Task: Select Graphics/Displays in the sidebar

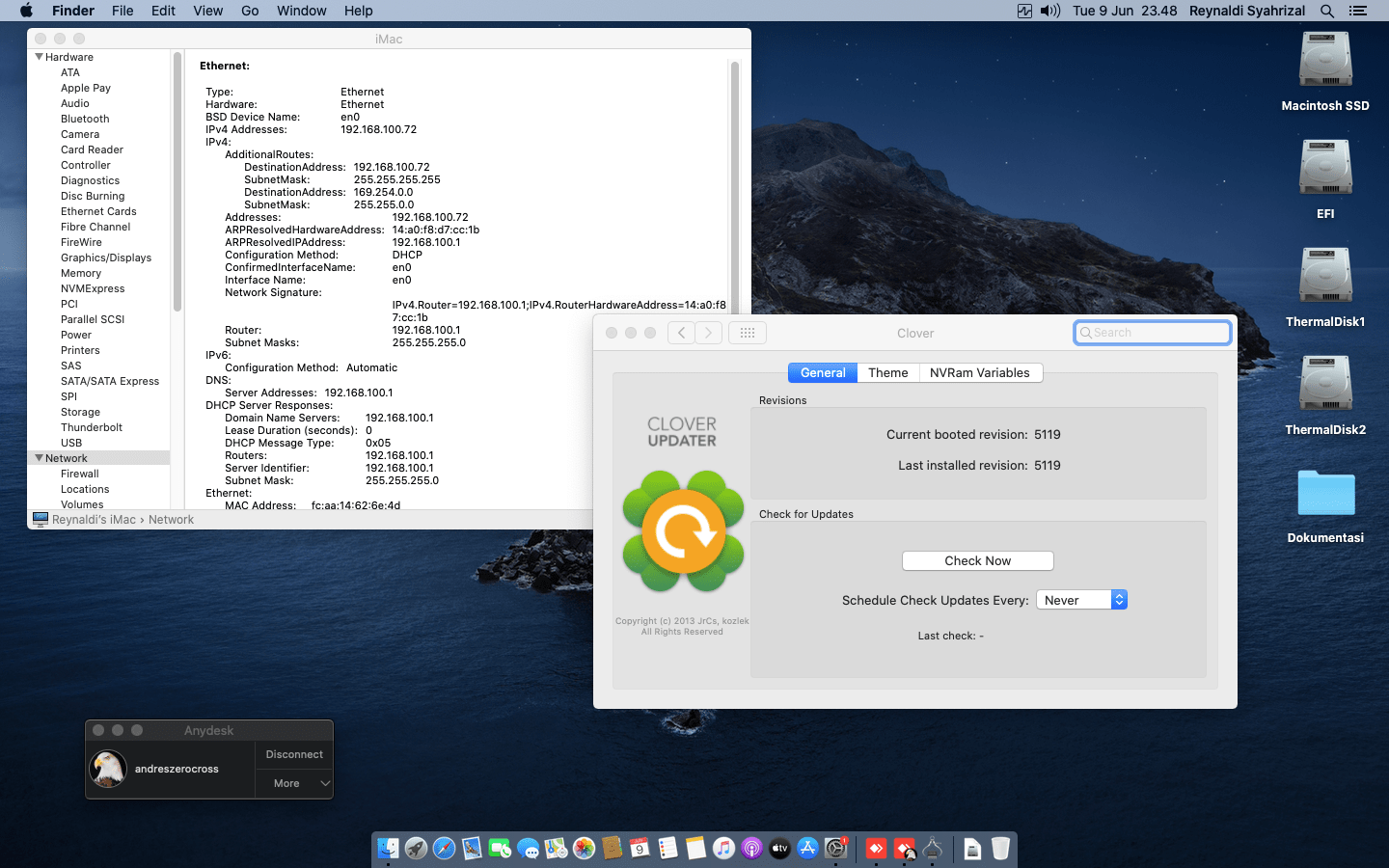Action: (x=106, y=258)
